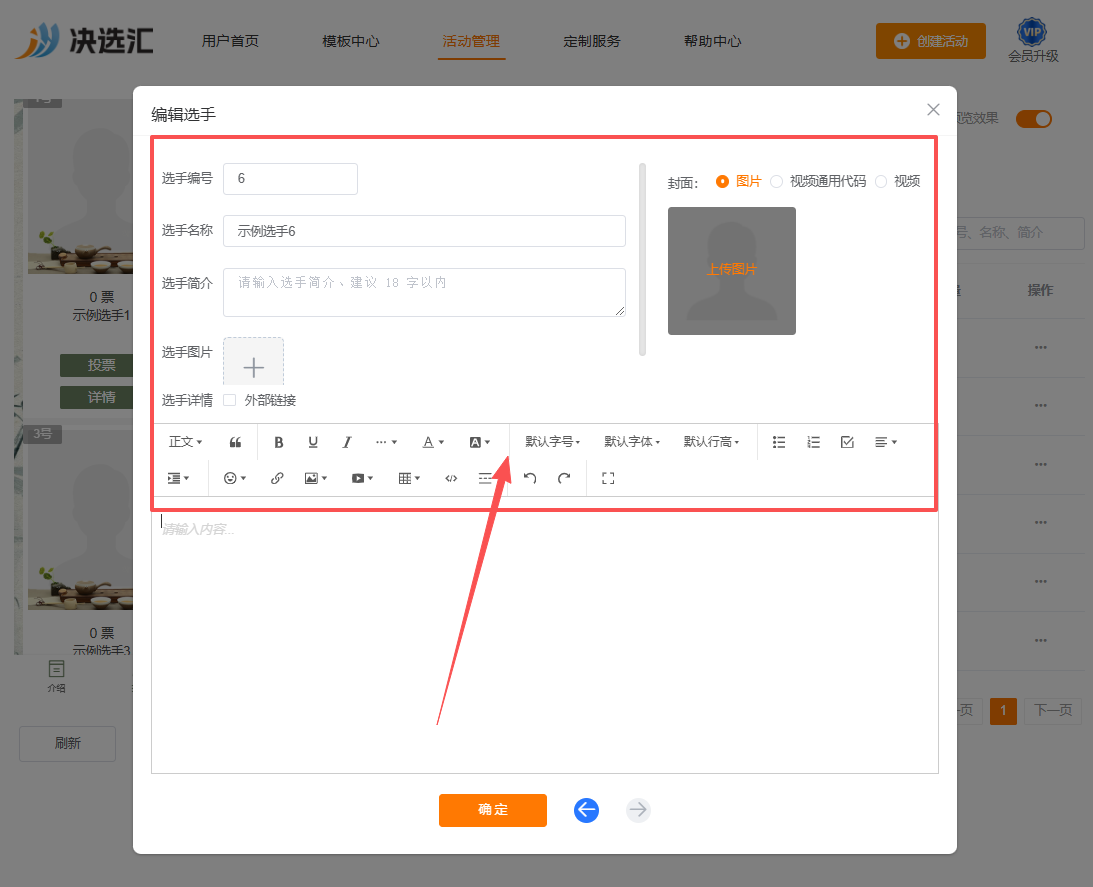The height and width of the screenshot is (887, 1093).
Task: Insert a hyperlink in the editor
Action: coord(277,478)
